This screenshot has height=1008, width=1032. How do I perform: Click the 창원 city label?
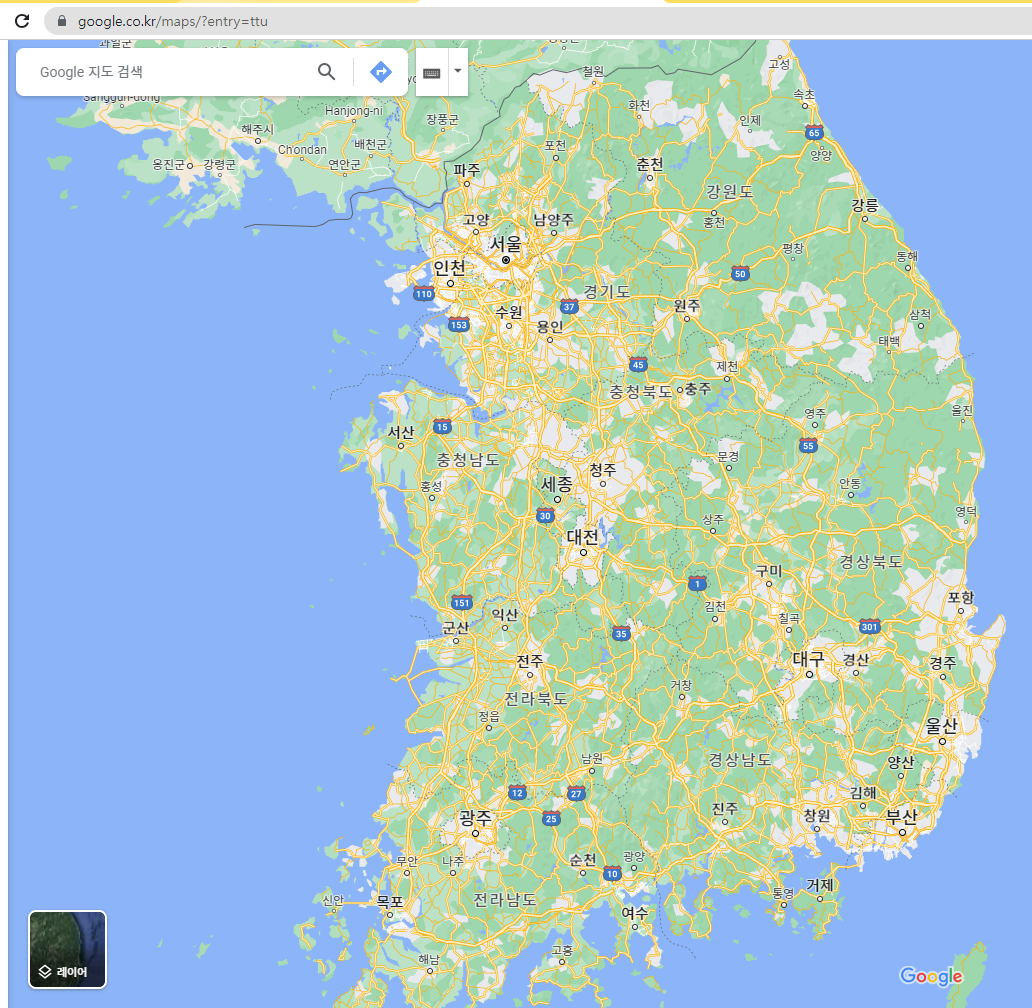pyautogui.click(x=817, y=815)
